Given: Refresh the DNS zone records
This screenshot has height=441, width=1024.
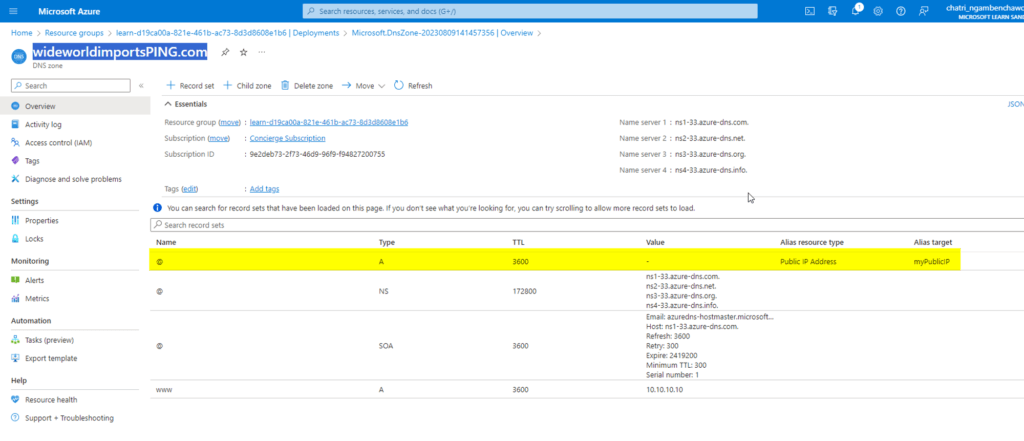Looking at the screenshot, I should pyautogui.click(x=413, y=86).
